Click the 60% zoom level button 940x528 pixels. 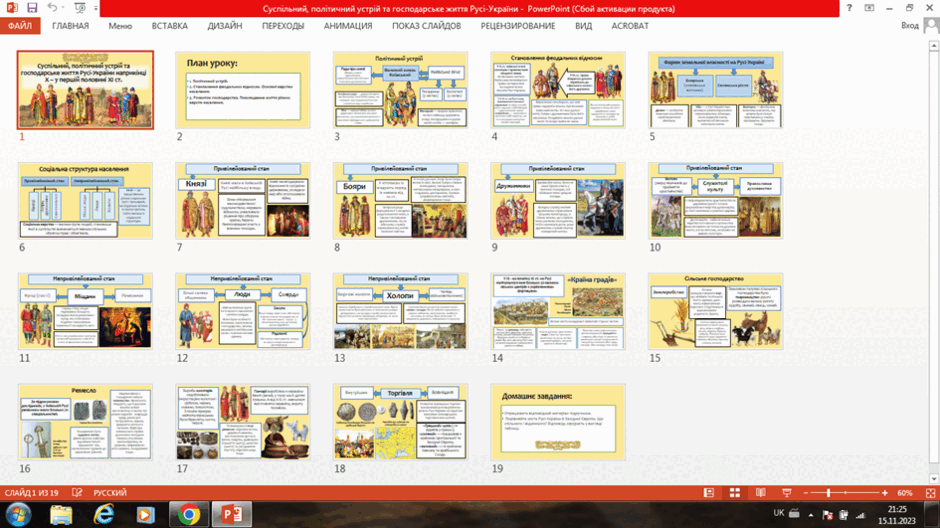tap(905, 493)
